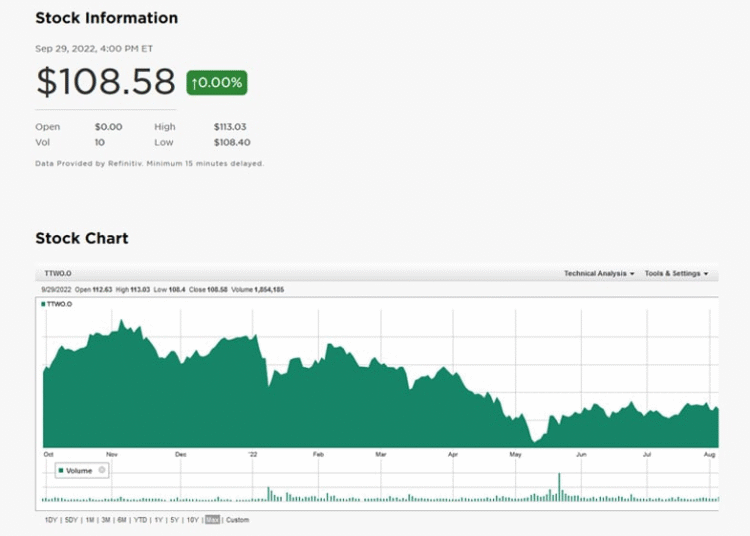This screenshot has height=536, width=750.
Task: Show year-to-date with YTD
Action: [140, 520]
